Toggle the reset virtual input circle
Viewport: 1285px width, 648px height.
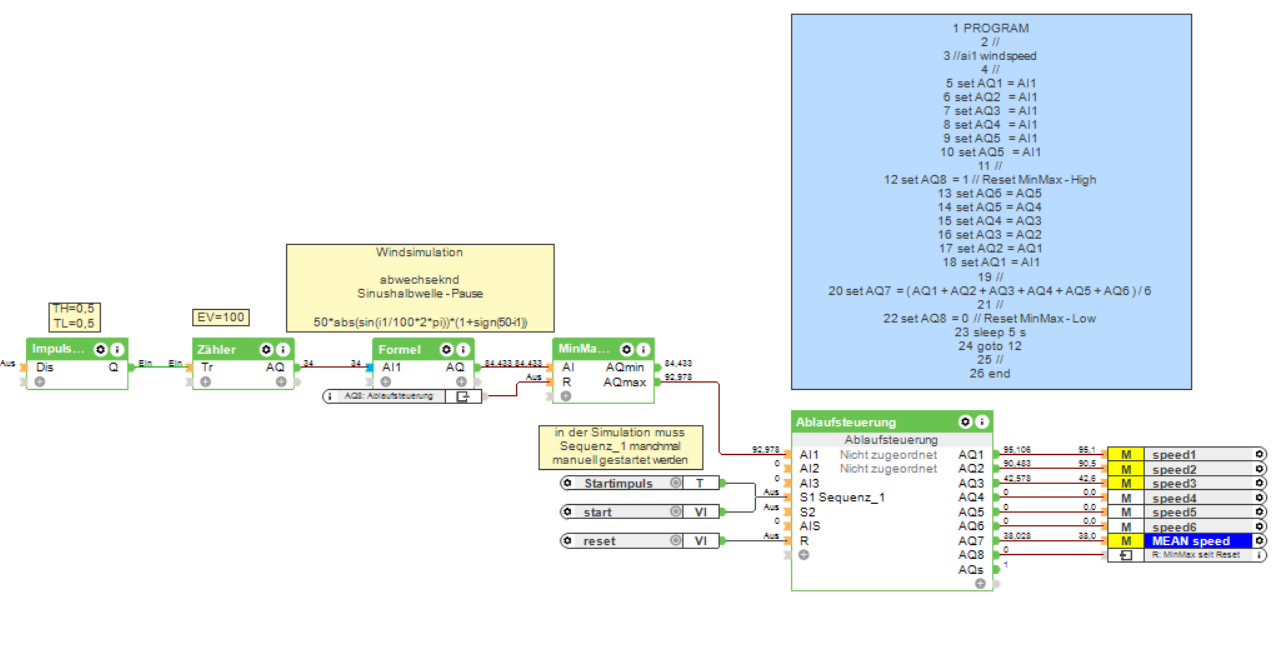pos(675,541)
